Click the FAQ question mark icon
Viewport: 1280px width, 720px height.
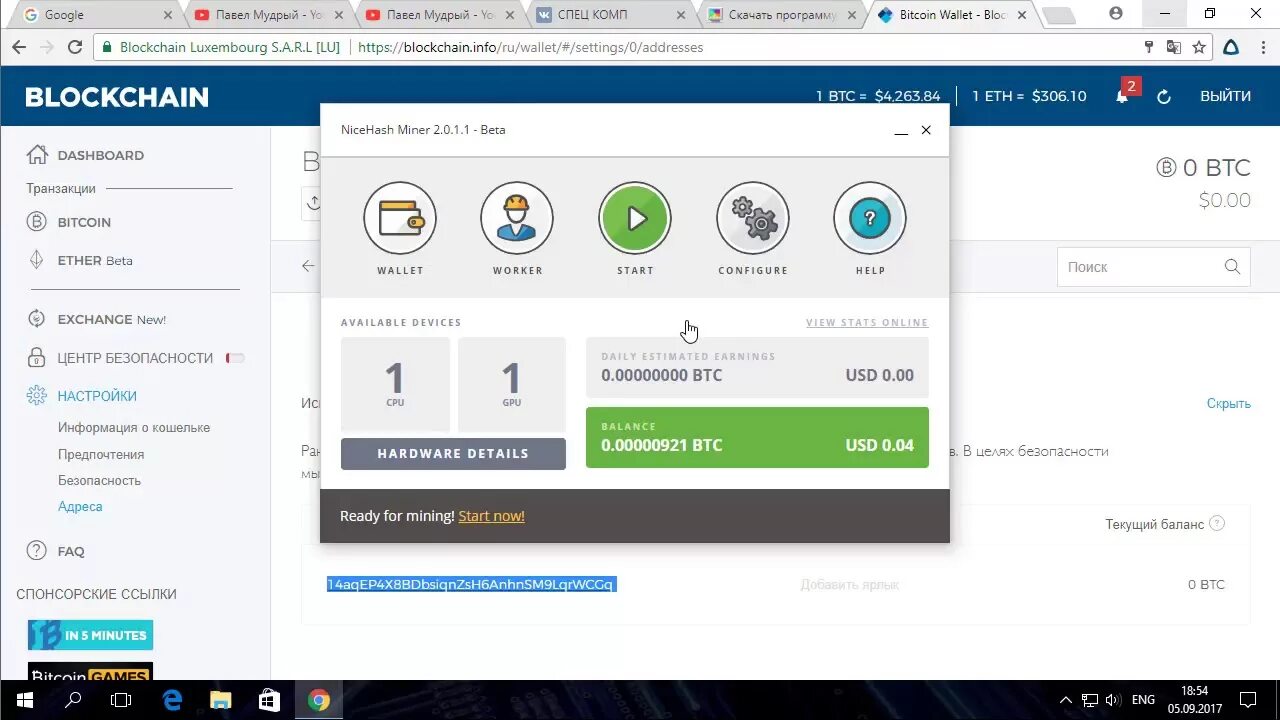click(x=37, y=550)
